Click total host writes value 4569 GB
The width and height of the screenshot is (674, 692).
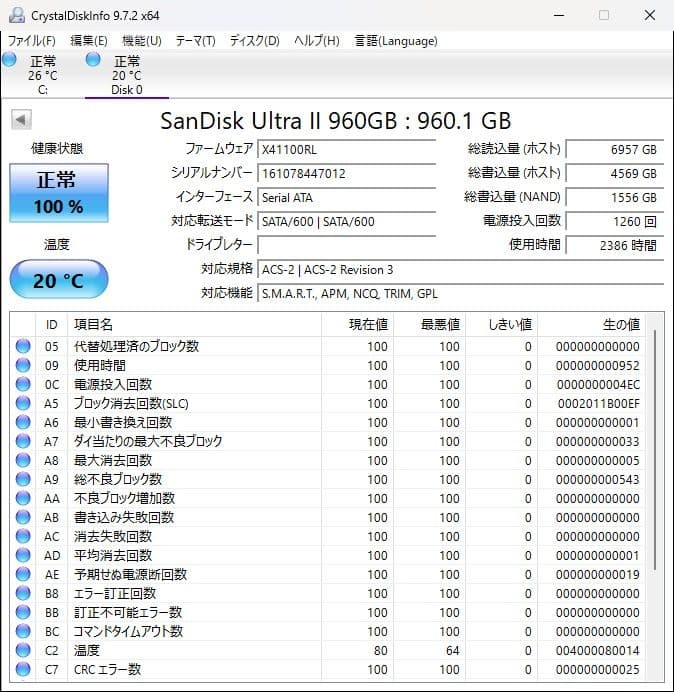[614, 173]
